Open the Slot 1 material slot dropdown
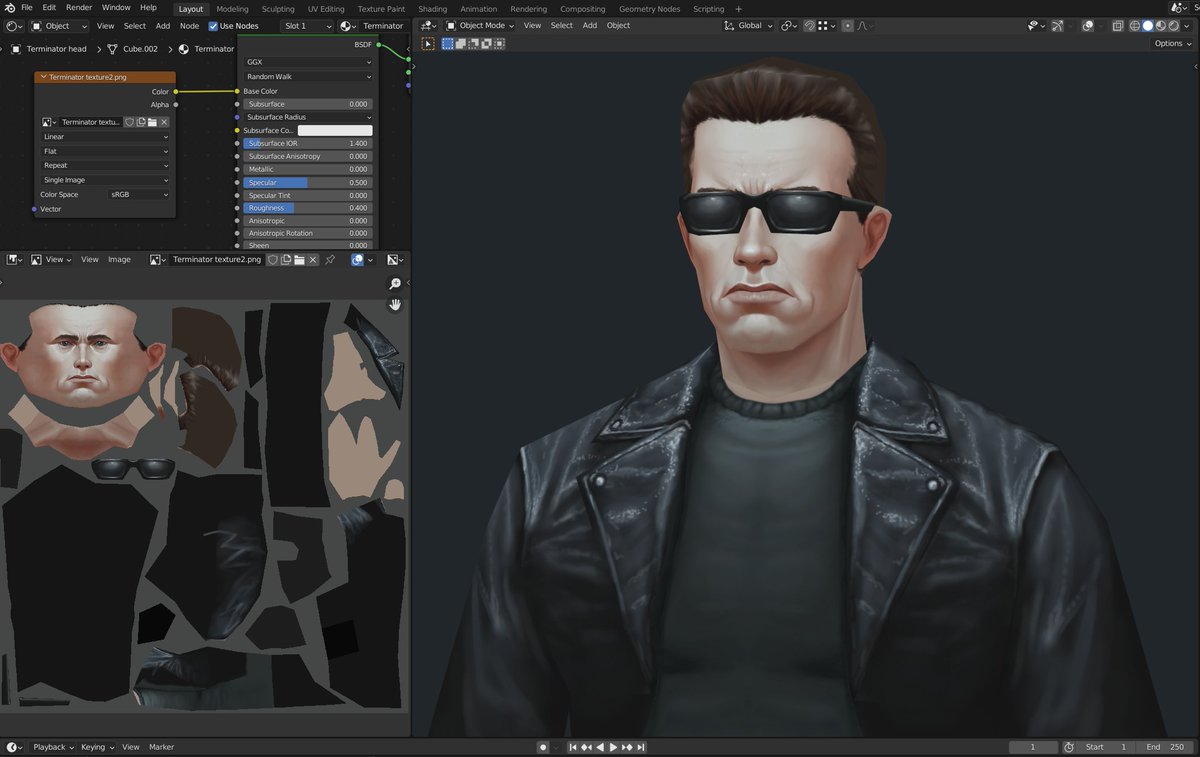The height and width of the screenshot is (757, 1200). coord(306,26)
